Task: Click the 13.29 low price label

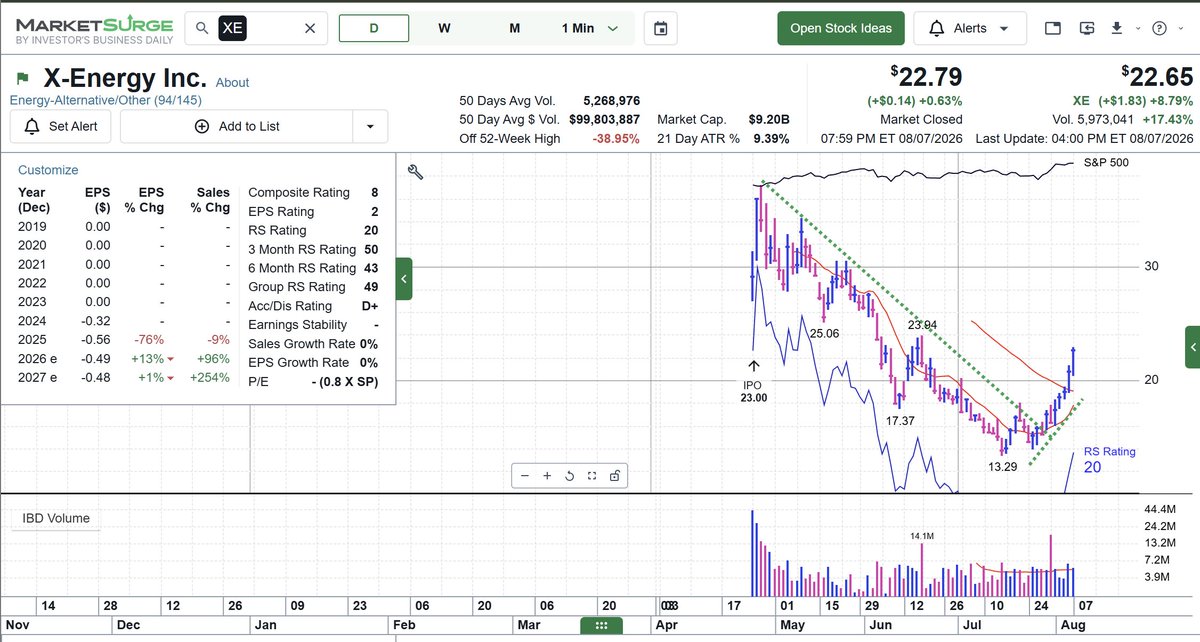Action: pyautogui.click(x=1001, y=466)
